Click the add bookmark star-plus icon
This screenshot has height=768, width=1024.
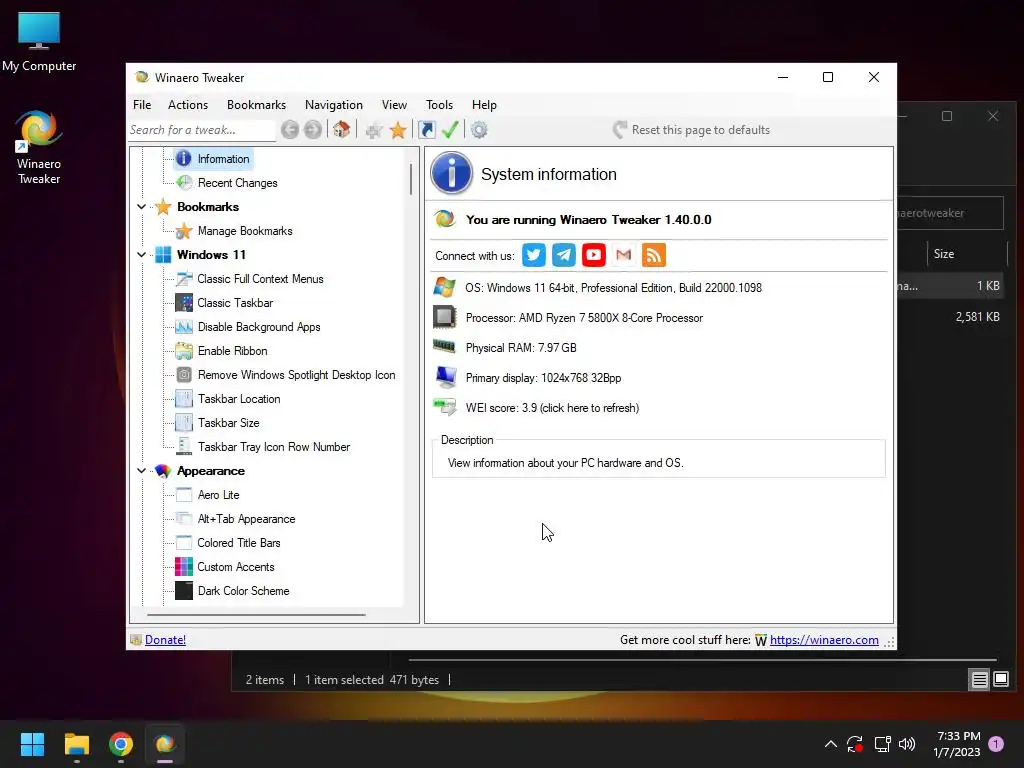tap(374, 130)
